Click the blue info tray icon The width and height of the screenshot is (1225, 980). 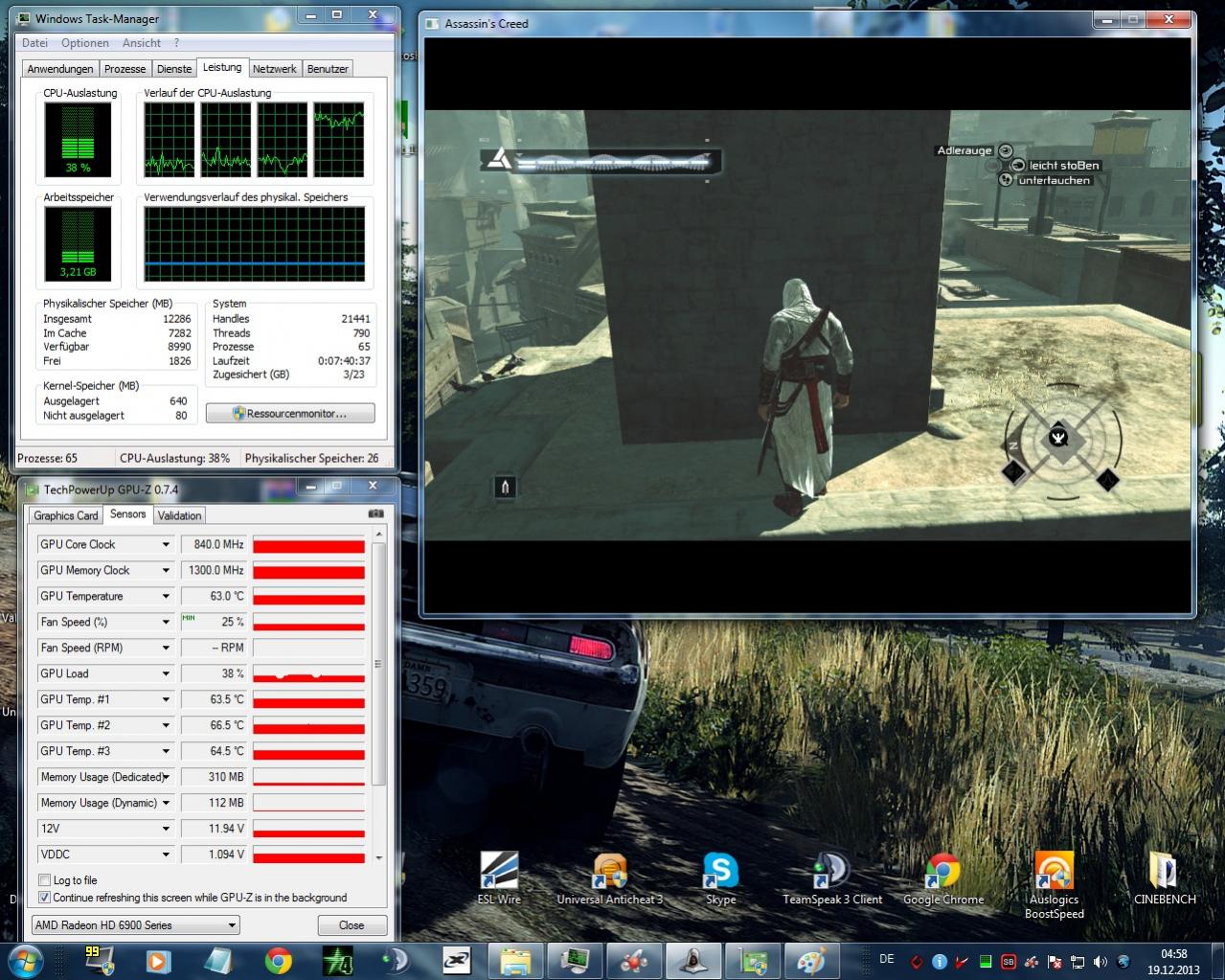(x=940, y=961)
